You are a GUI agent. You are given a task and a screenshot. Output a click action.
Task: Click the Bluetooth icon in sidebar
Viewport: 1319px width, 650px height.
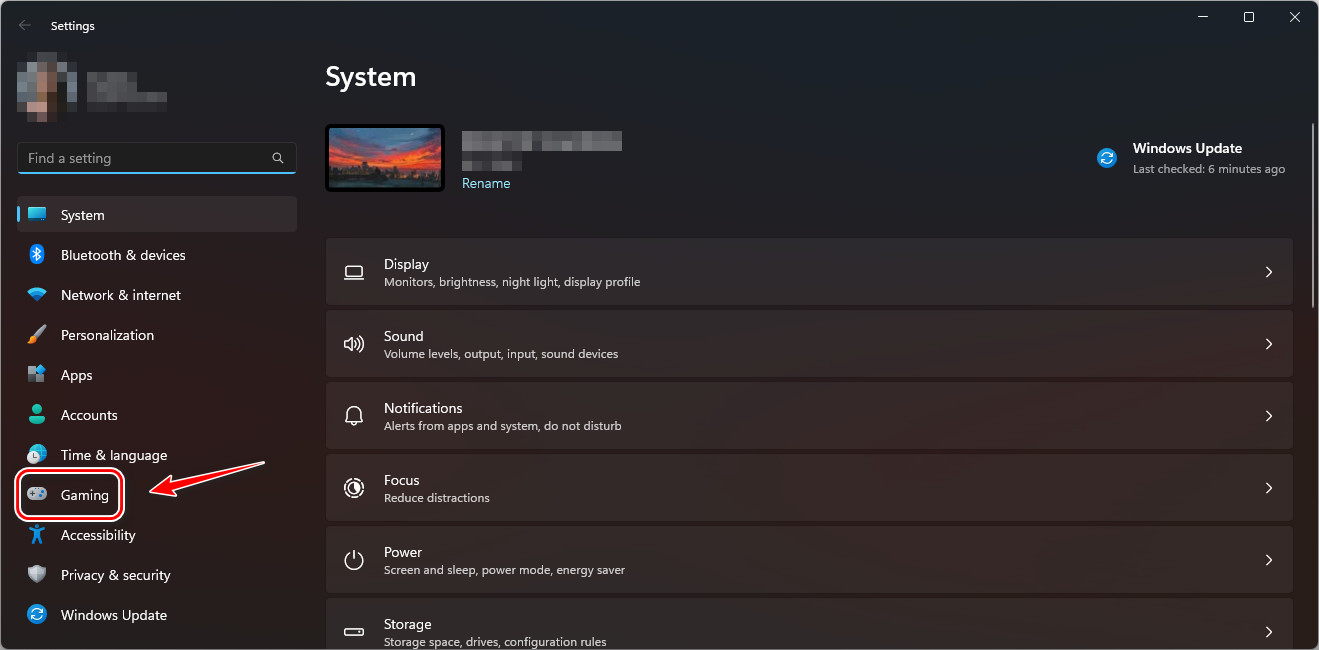tap(37, 255)
